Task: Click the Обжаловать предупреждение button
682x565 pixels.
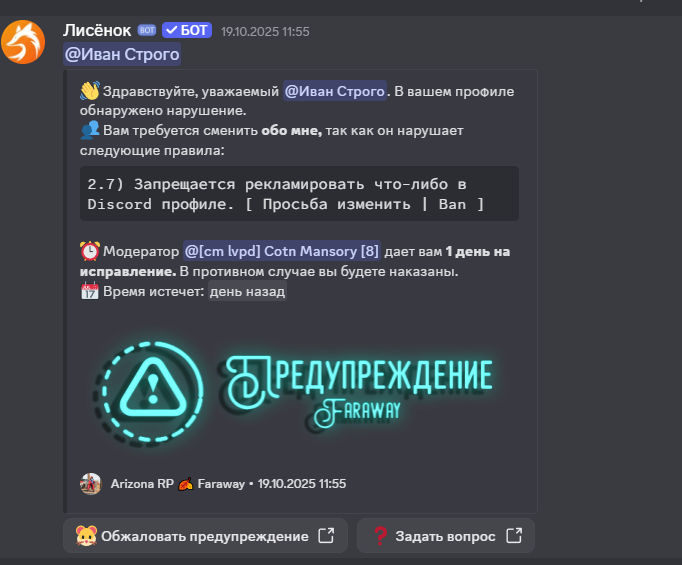Action: tap(205, 535)
